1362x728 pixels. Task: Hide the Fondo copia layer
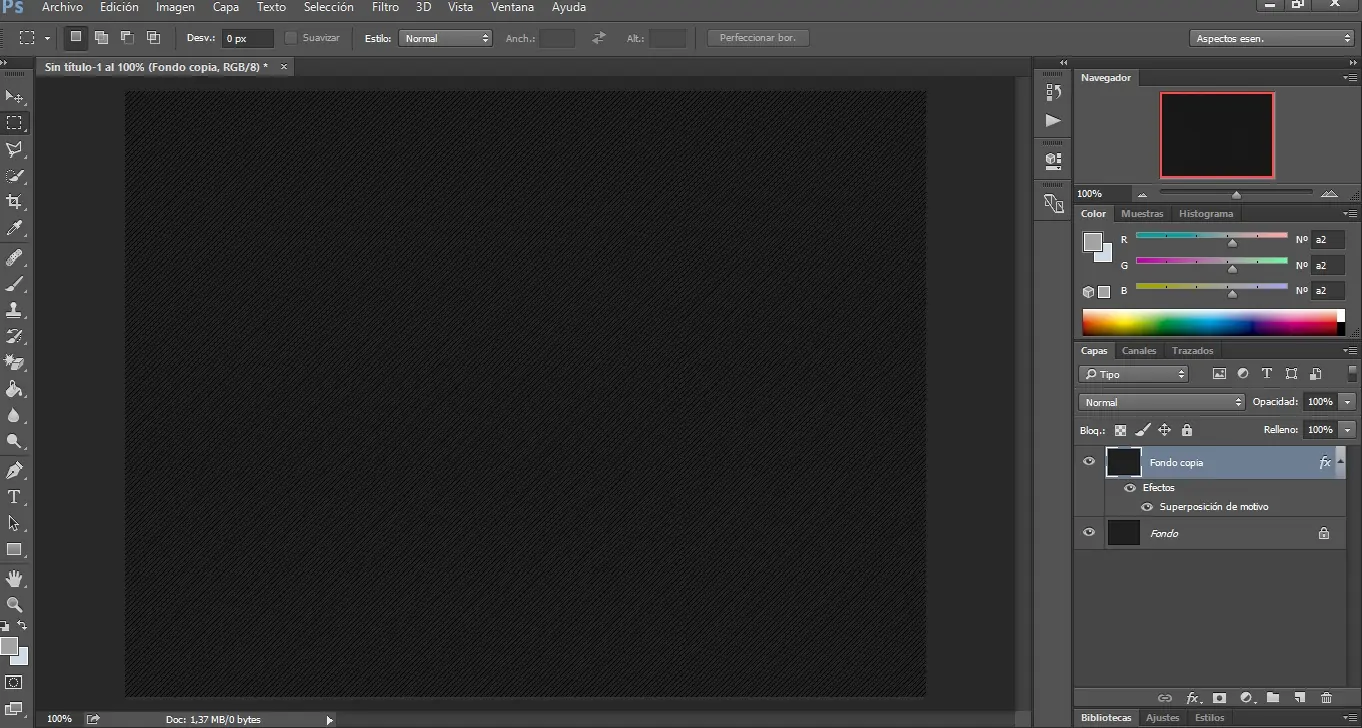1089,462
